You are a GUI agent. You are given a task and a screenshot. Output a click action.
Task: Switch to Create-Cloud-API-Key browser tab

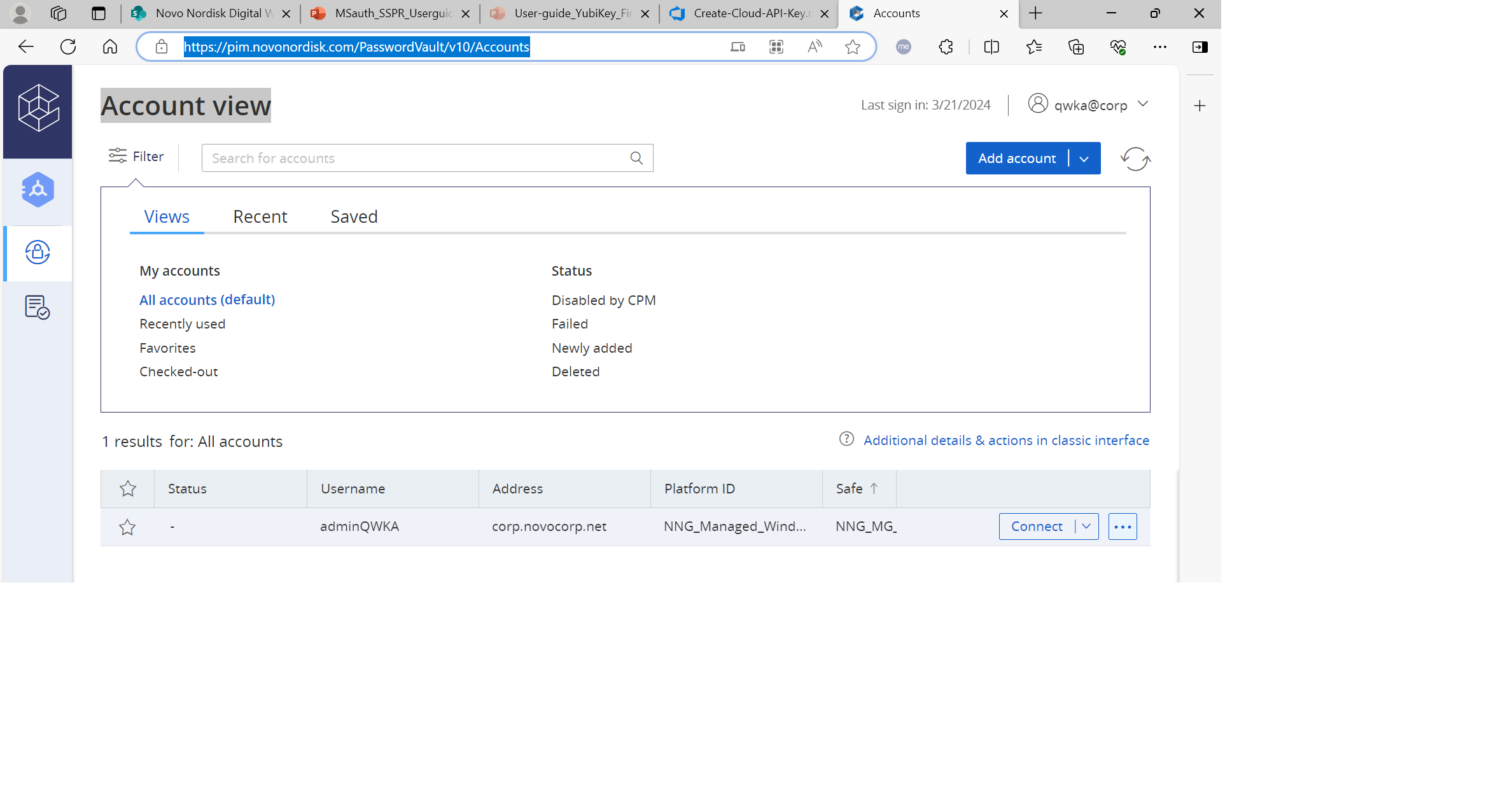click(x=748, y=13)
